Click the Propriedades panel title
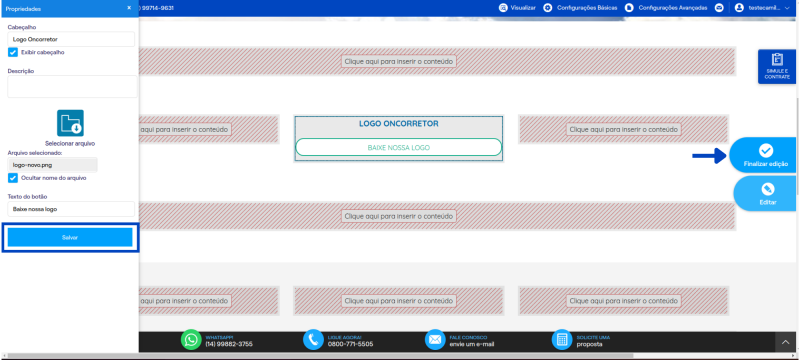This screenshot has height=360, width=800. point(23,9)
